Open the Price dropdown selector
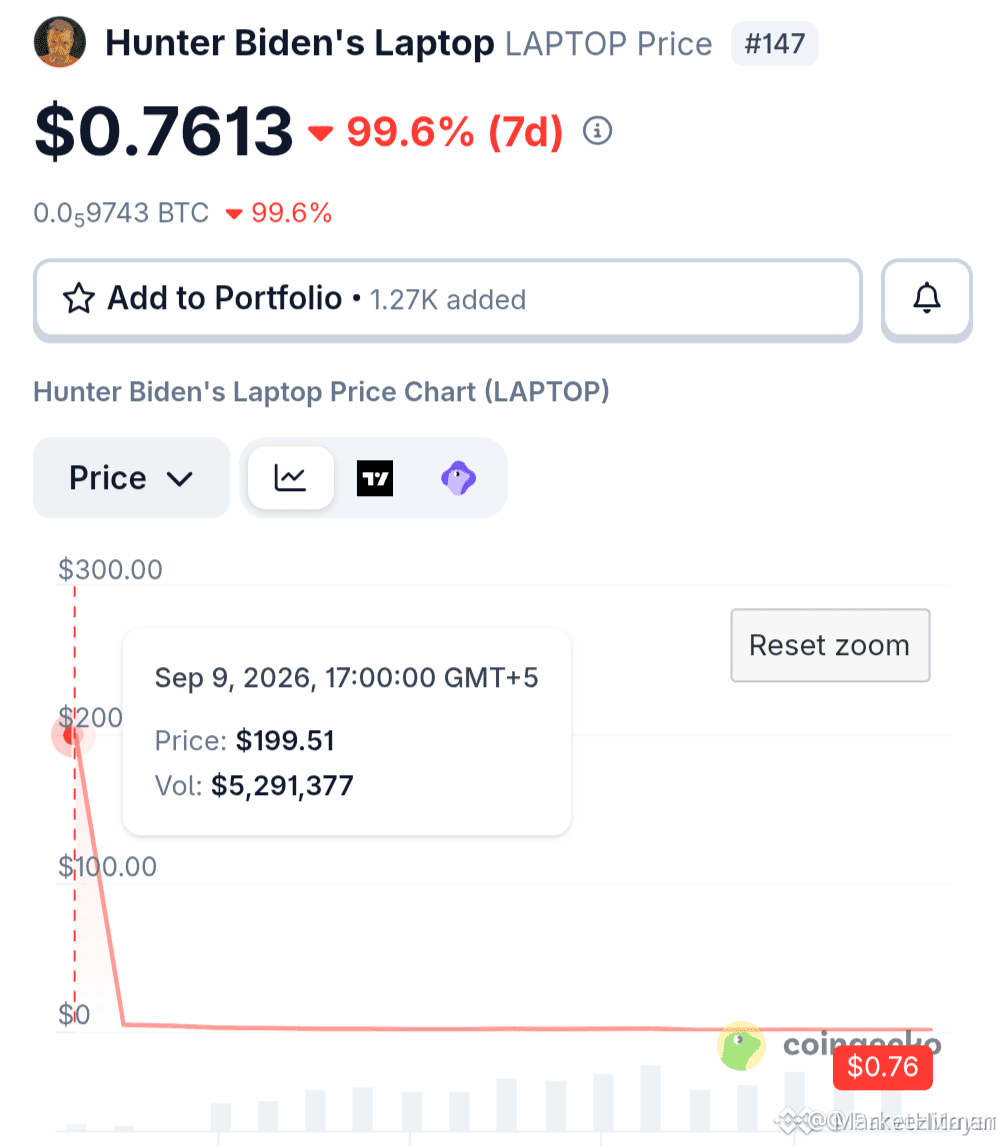The height and width of the screenshot is (1146, 1004). (132, 478)
